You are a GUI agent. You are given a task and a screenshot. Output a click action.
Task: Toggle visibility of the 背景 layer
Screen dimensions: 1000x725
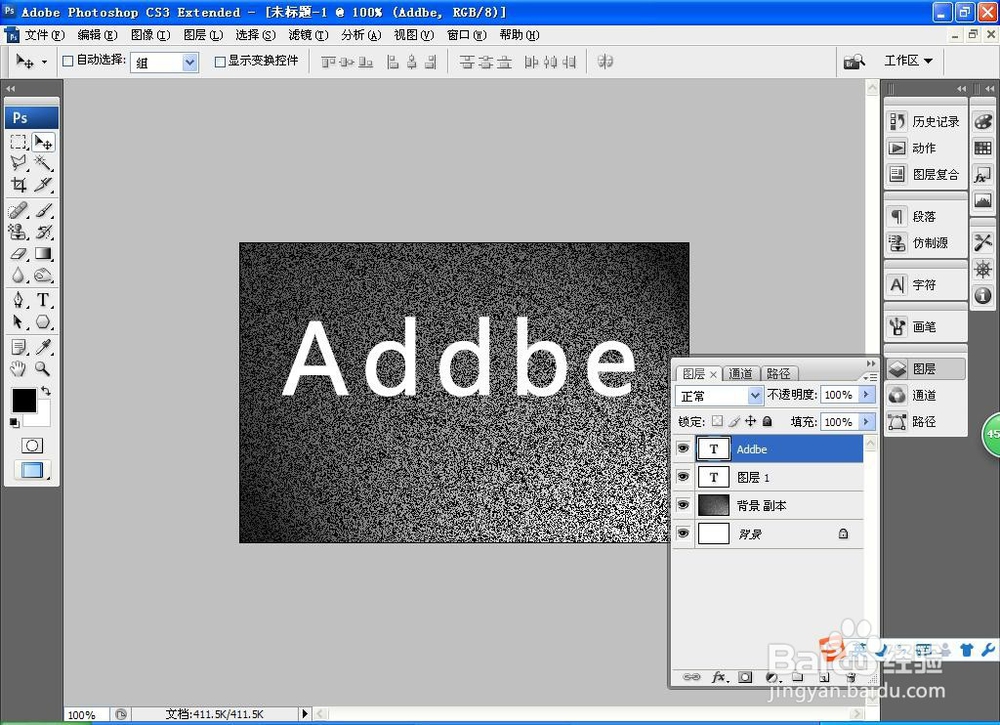683,532
